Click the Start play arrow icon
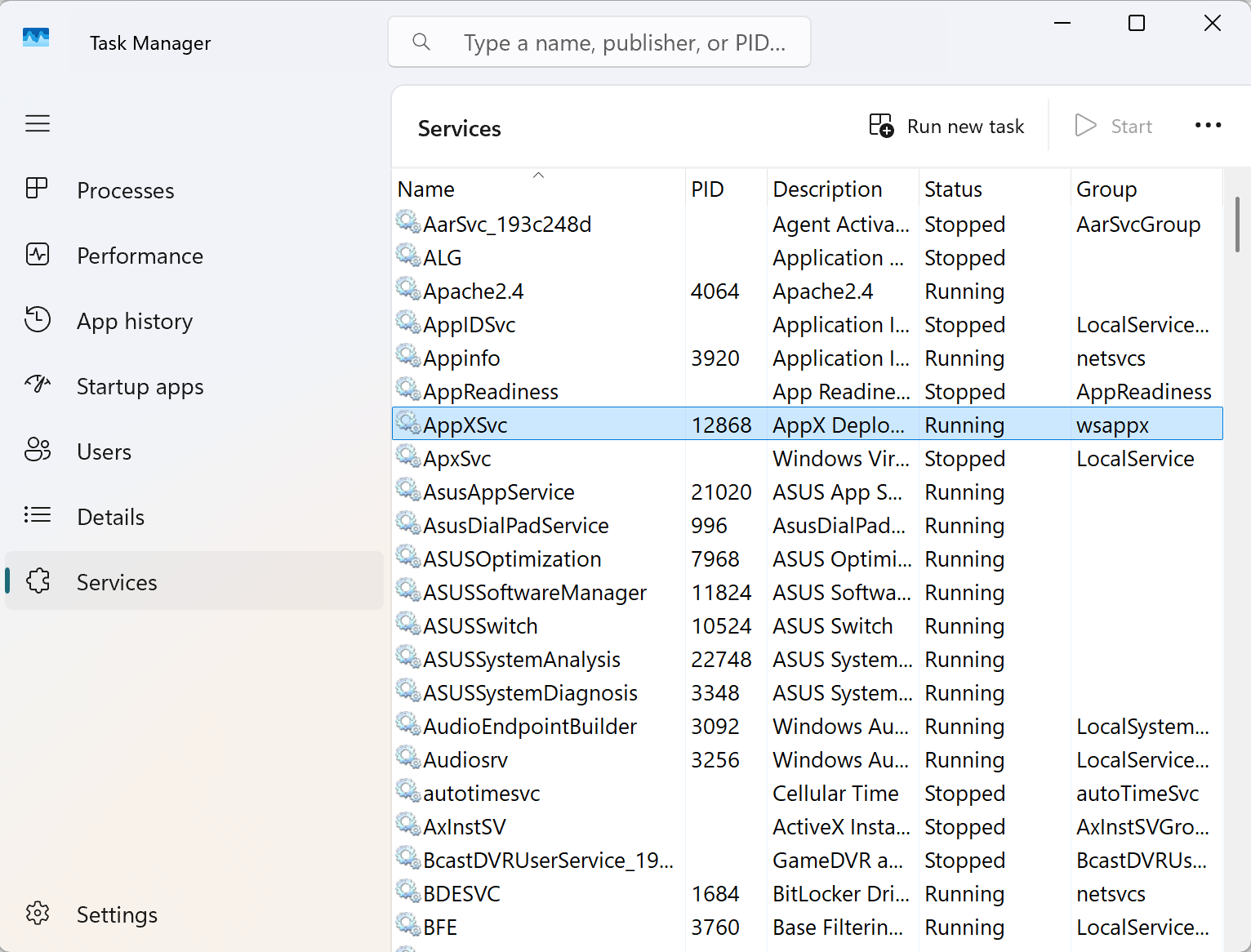1251x952 pixels. click(1085, 125)
